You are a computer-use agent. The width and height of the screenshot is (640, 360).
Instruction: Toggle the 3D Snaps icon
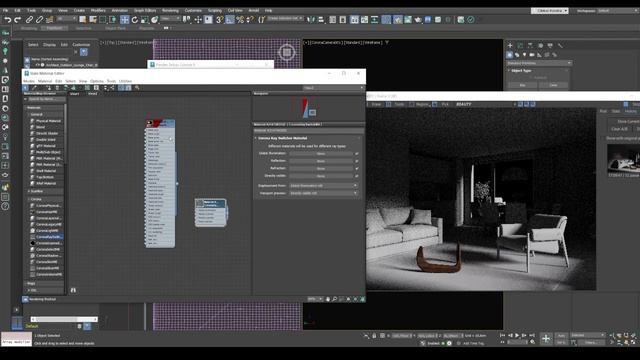[x=220, y=20]
